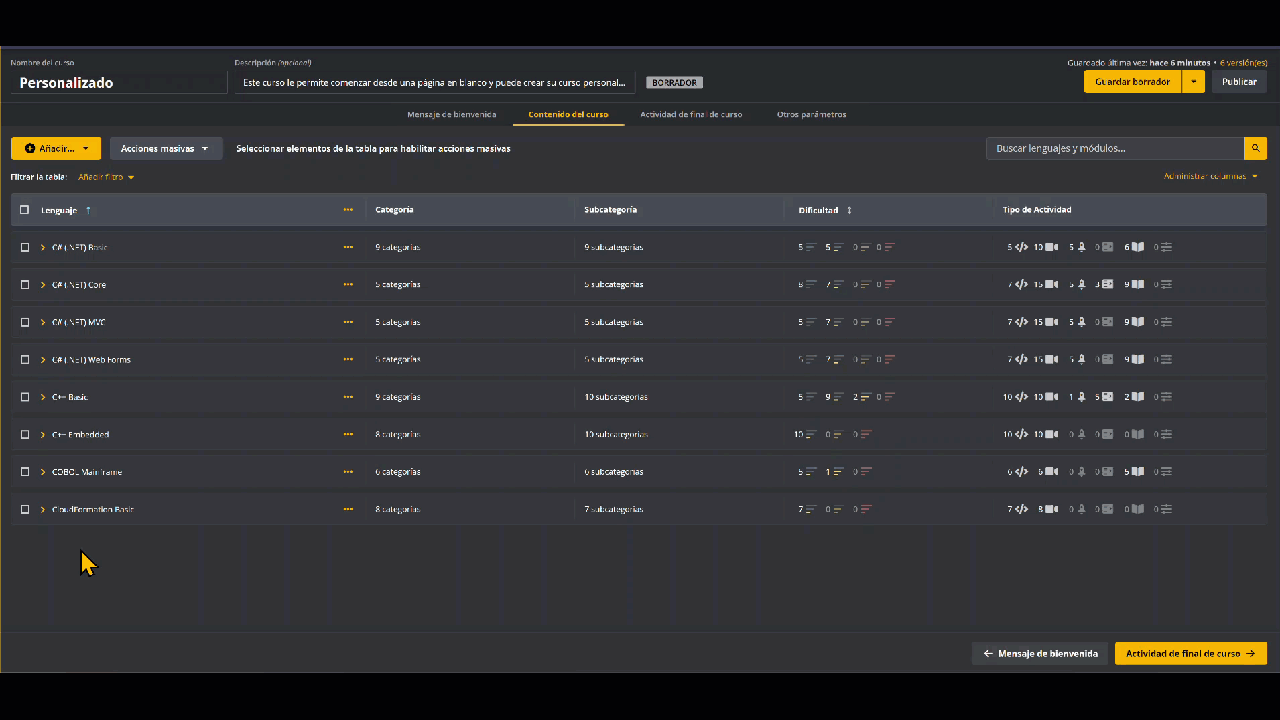Check the C# (.NET) Web Forms row checkbox
1280x720 pixels.
(25, 359)
